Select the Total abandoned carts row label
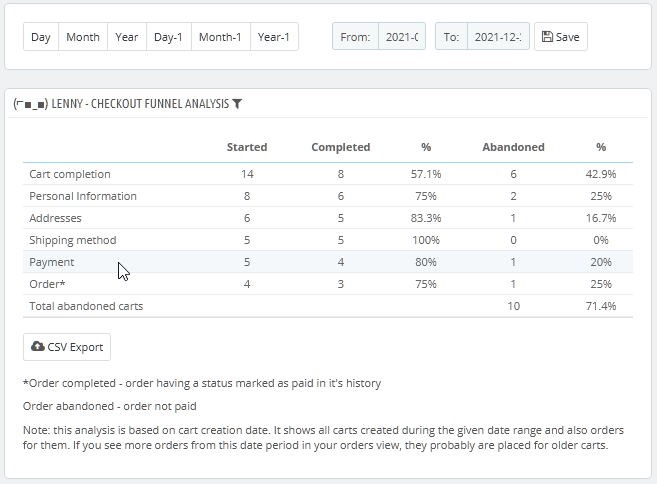657x484 pixels. pos(86,306)
